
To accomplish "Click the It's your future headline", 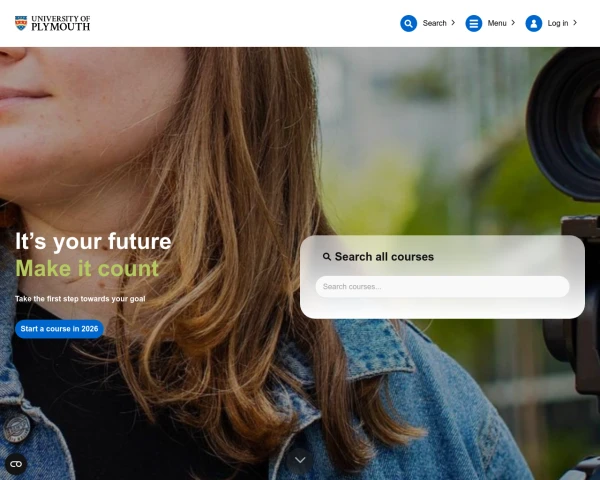I will [x=93, y=242].
